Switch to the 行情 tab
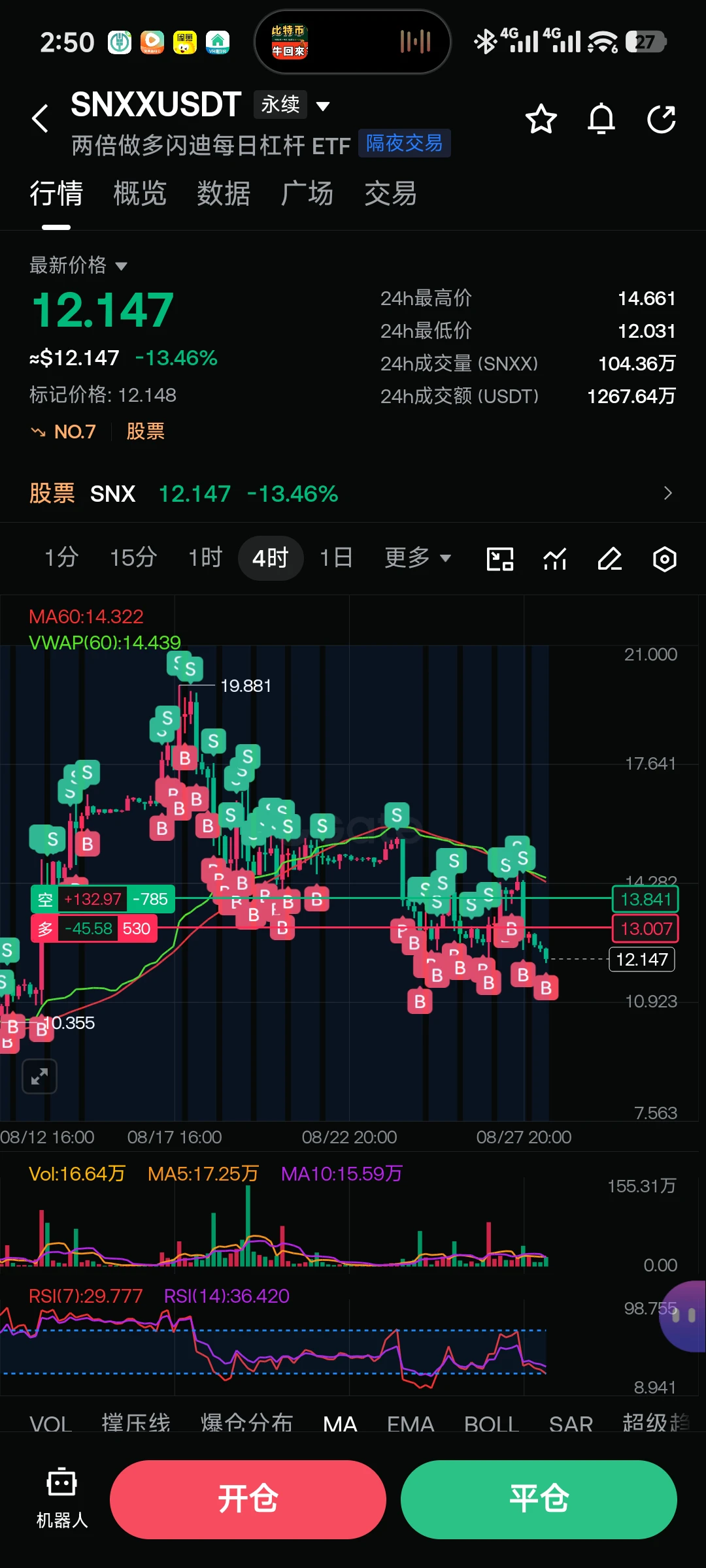 [x=56, y=193]
